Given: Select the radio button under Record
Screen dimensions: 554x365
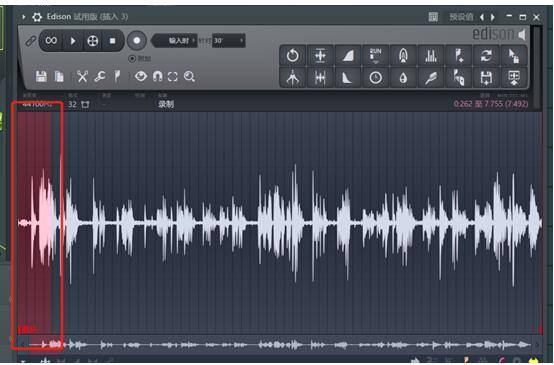Looking at the screenshot, I should coord(132,59).
